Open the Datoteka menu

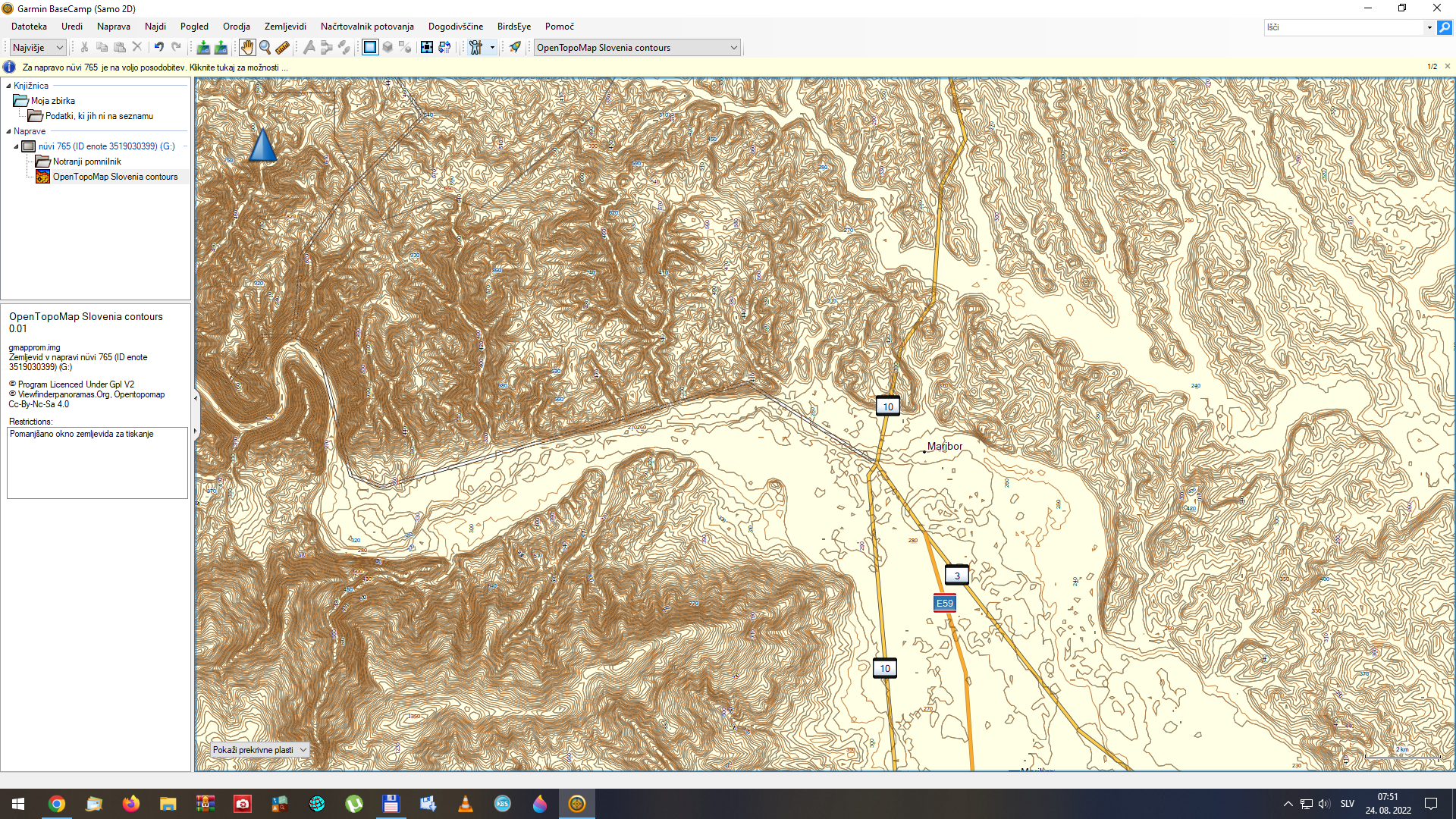[x=29, y=27]
